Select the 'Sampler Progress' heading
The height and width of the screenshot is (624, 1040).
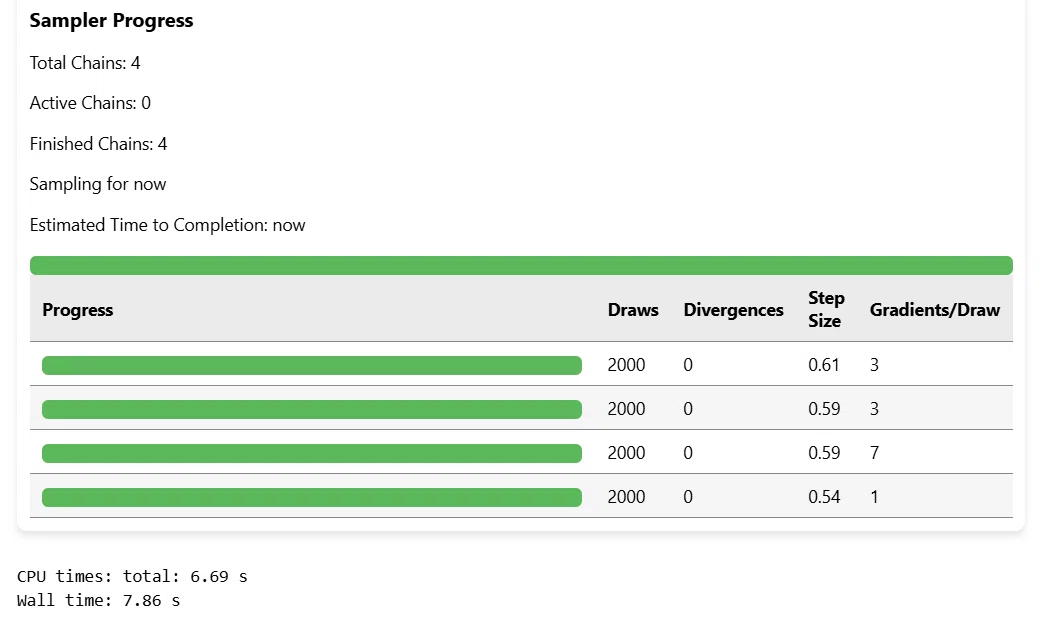(111, 21)
